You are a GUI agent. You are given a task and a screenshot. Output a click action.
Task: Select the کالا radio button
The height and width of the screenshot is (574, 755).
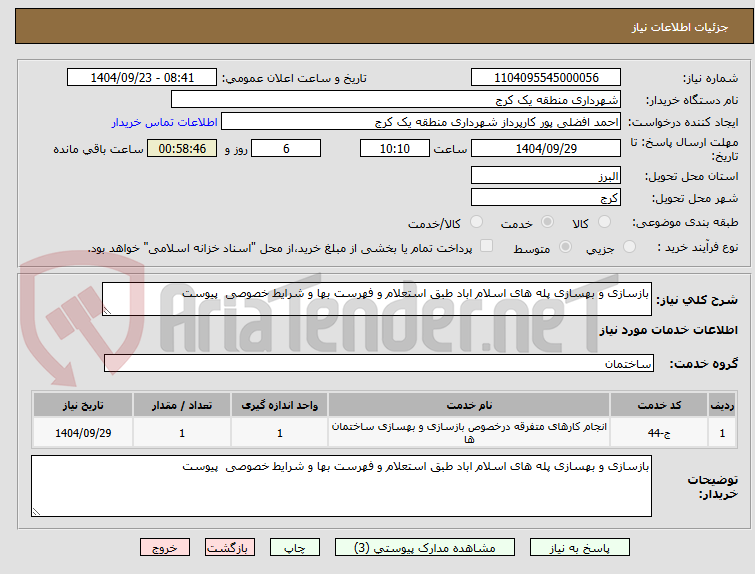[x=604, y=222]
